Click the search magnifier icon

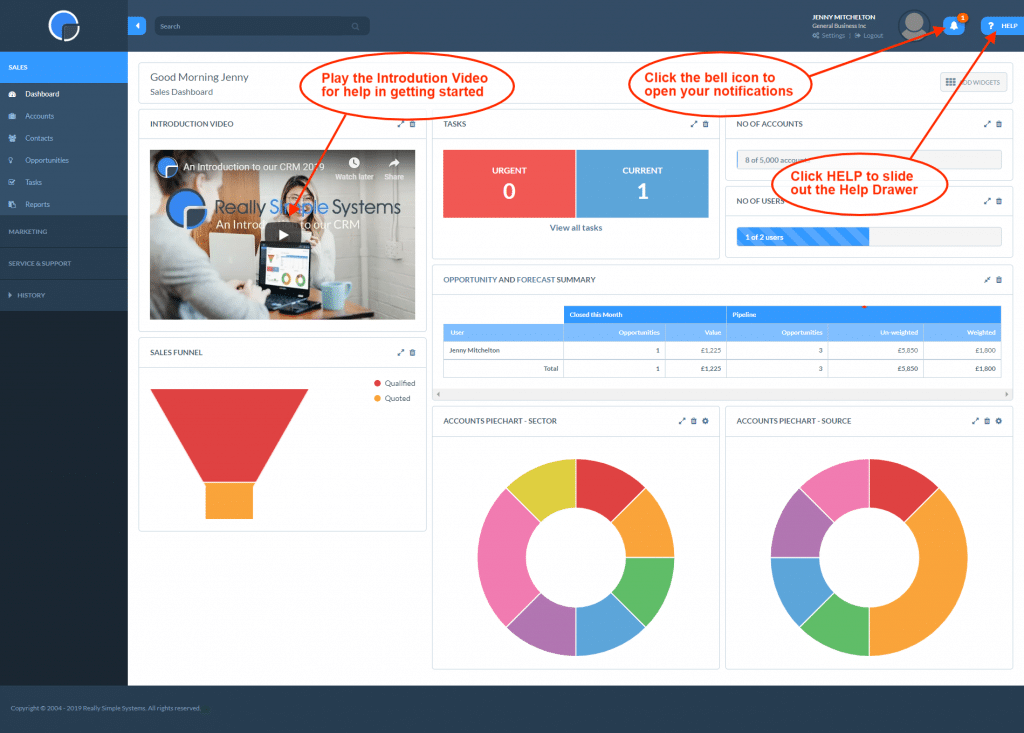click(x=355, y=25)
